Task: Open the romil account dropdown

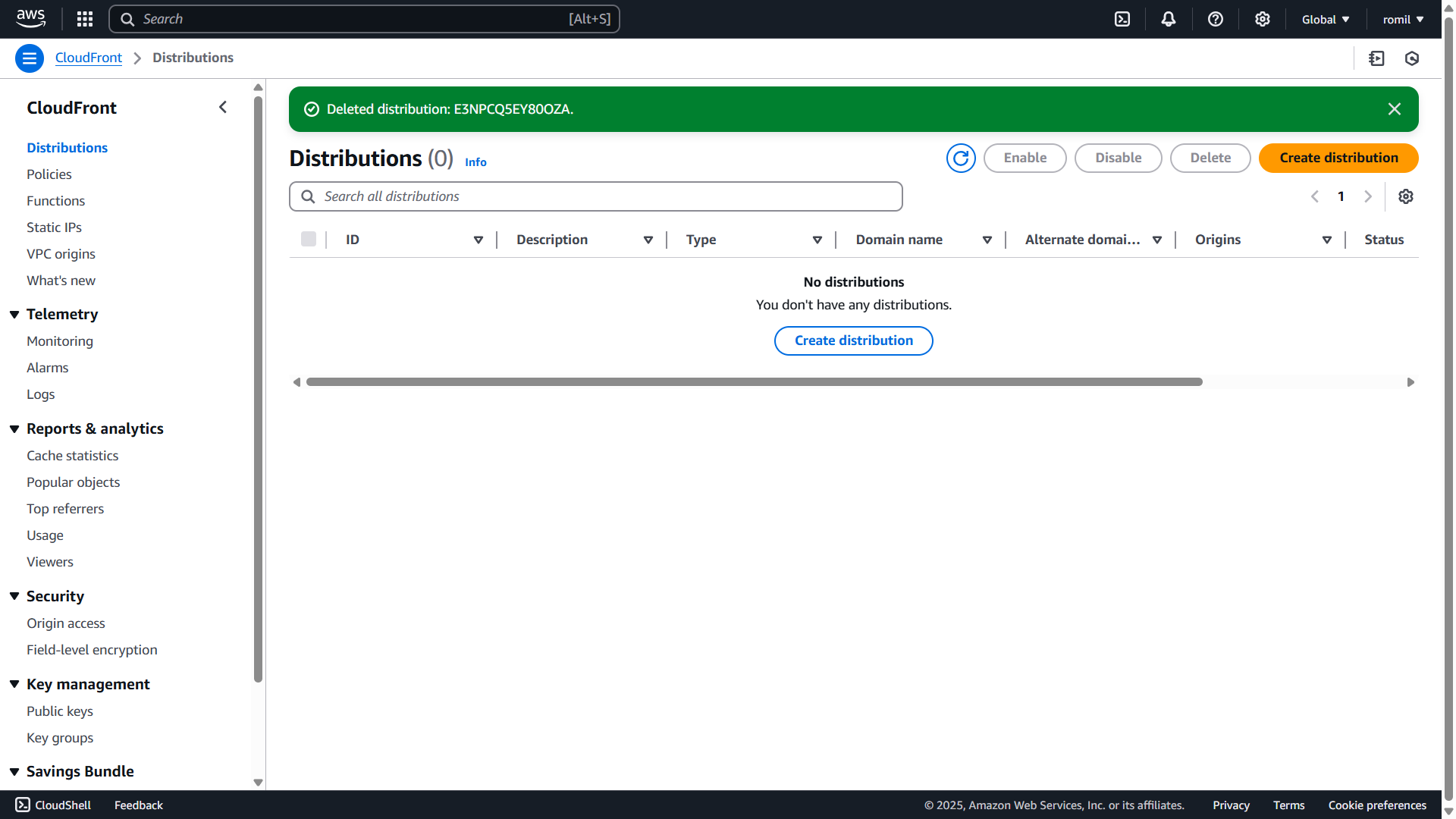Action: (1404, 20)
